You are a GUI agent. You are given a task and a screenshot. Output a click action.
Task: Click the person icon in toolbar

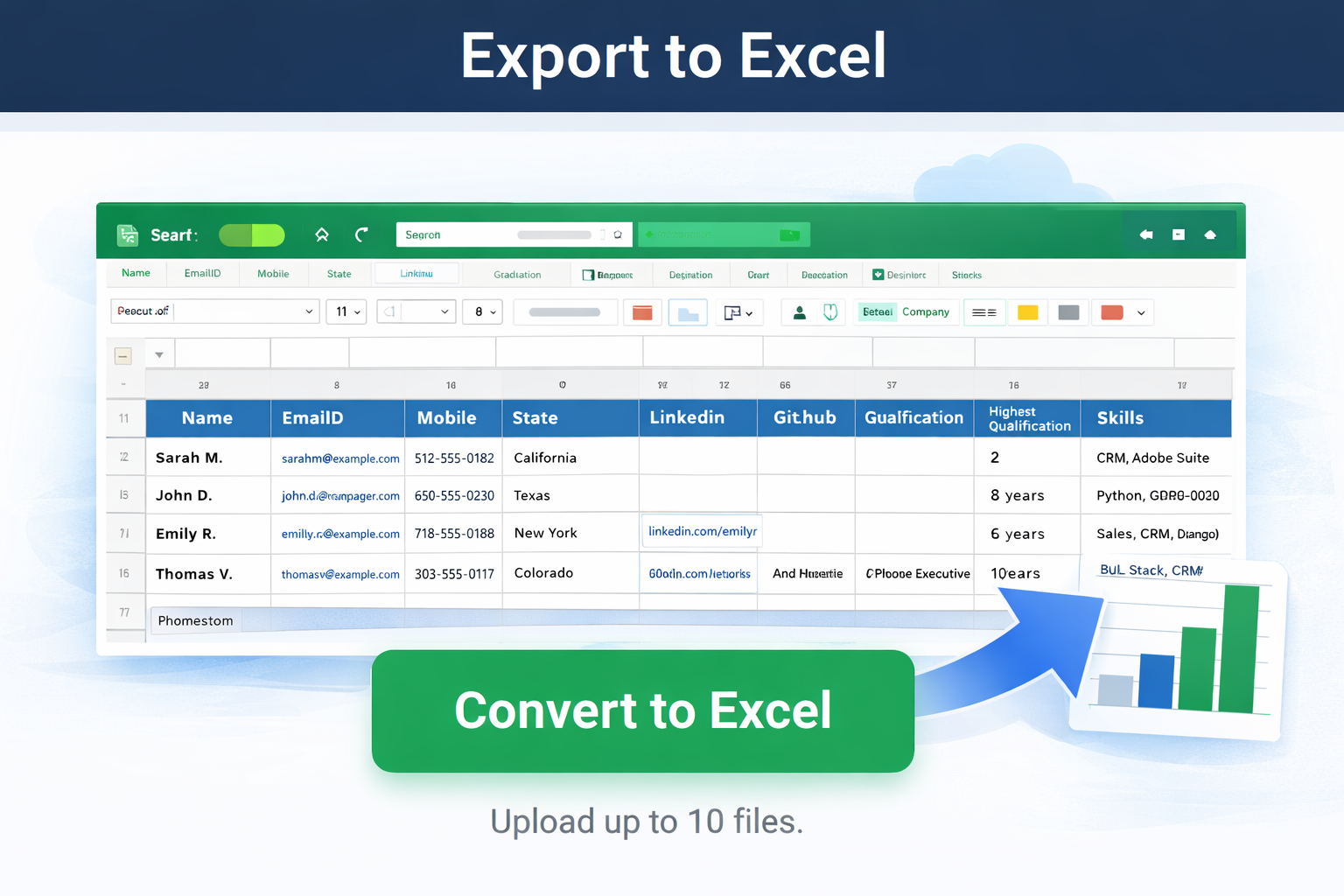pos(799,312)
